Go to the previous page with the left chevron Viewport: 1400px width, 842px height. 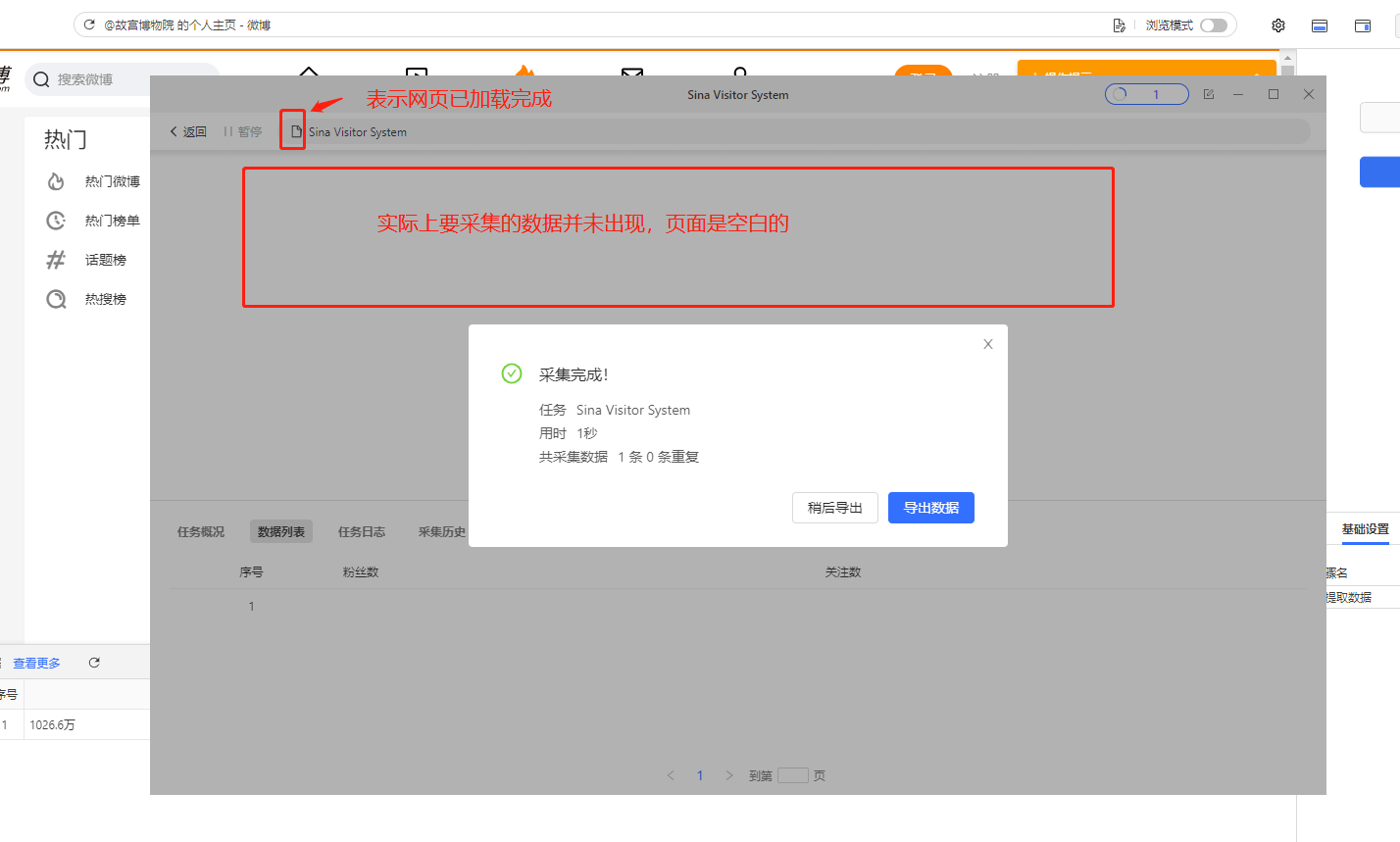pyautogui.click(x=671, y=775)
